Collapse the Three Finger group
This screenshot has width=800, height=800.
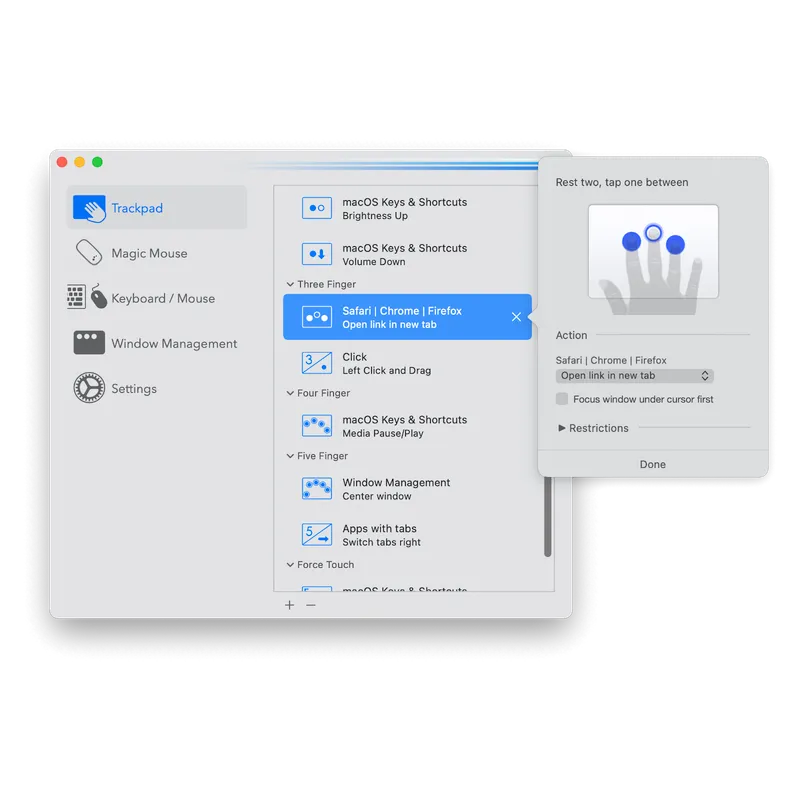coord(290,285)
